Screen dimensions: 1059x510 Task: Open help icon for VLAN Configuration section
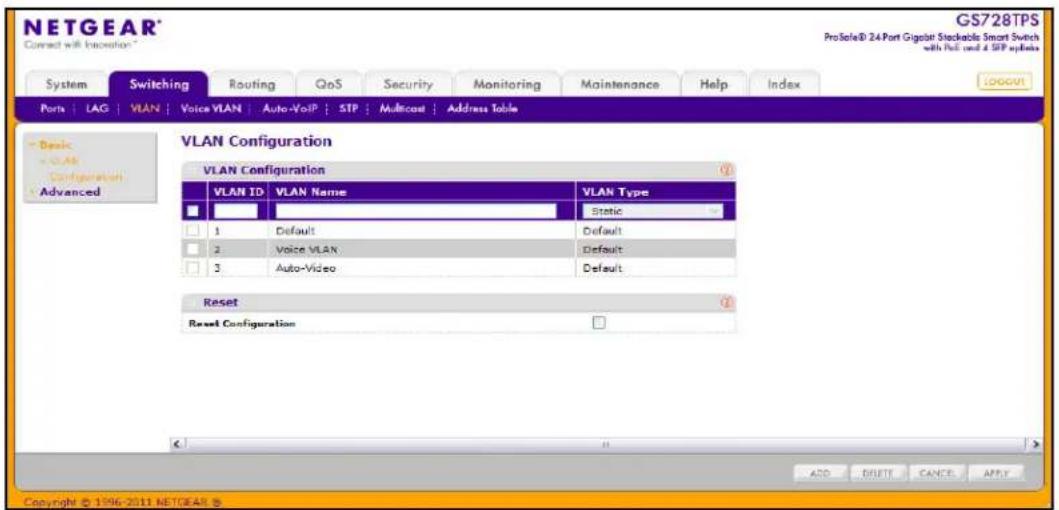tap(728, 171)
